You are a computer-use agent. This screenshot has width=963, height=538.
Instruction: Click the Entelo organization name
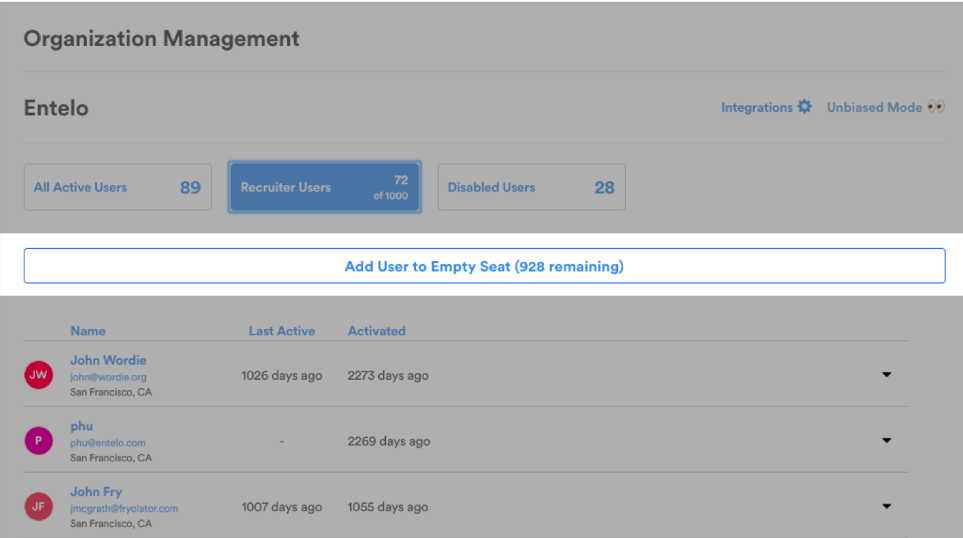click(x=56, y=108)
